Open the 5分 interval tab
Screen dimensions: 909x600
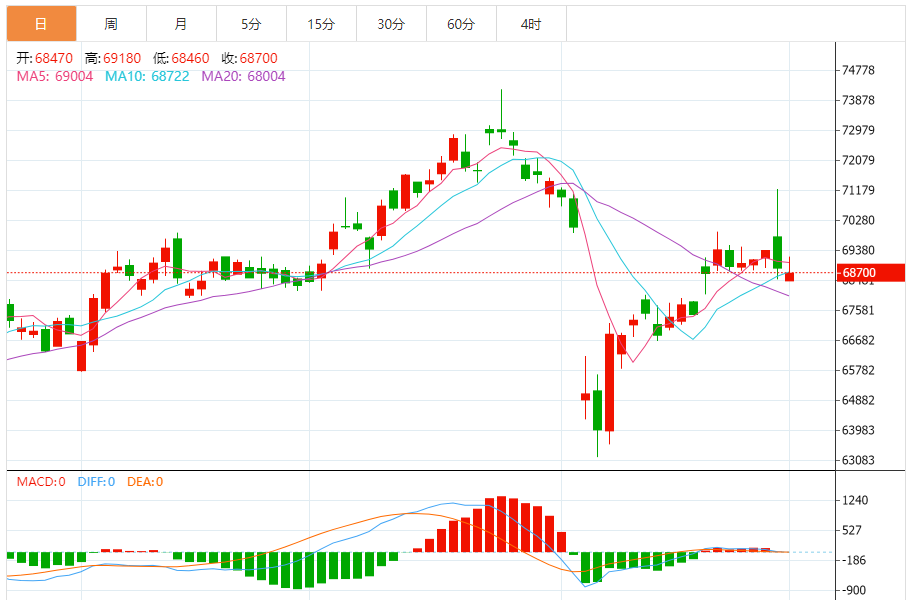click(251, 24)
